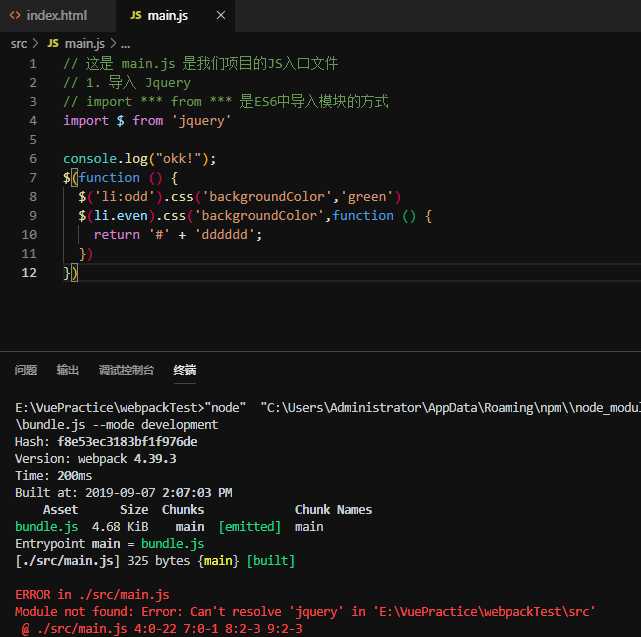Open the 调试控制台 debug console tab

click(x=126, y=370)
